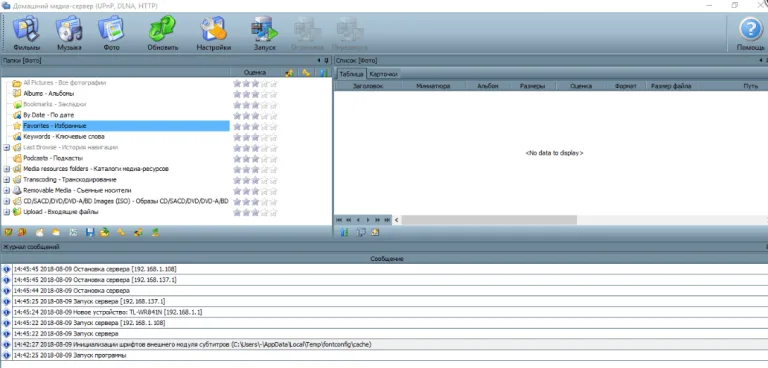Switch to the Карточки tab
Screen dimensions: 768x368
pos(384,74)
